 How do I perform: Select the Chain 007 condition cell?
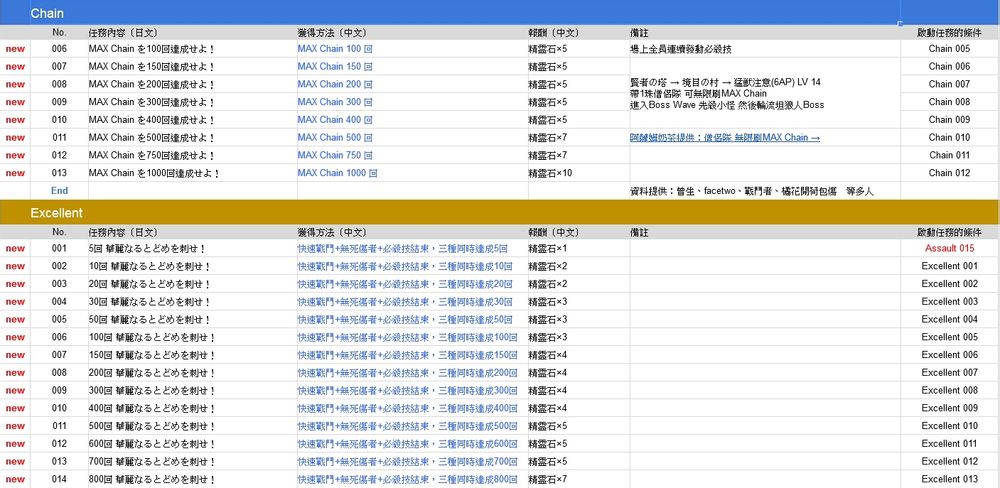(950, 84)
